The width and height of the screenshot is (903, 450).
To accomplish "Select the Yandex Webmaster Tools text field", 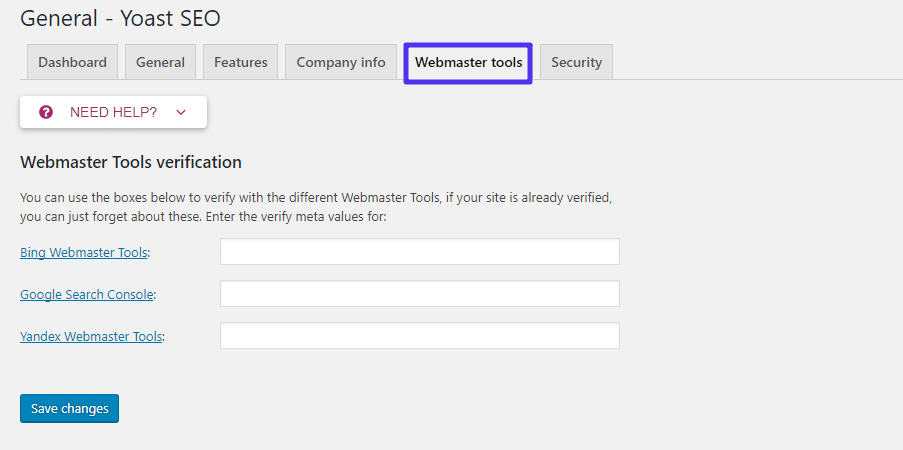I will [x=420, y=336].
